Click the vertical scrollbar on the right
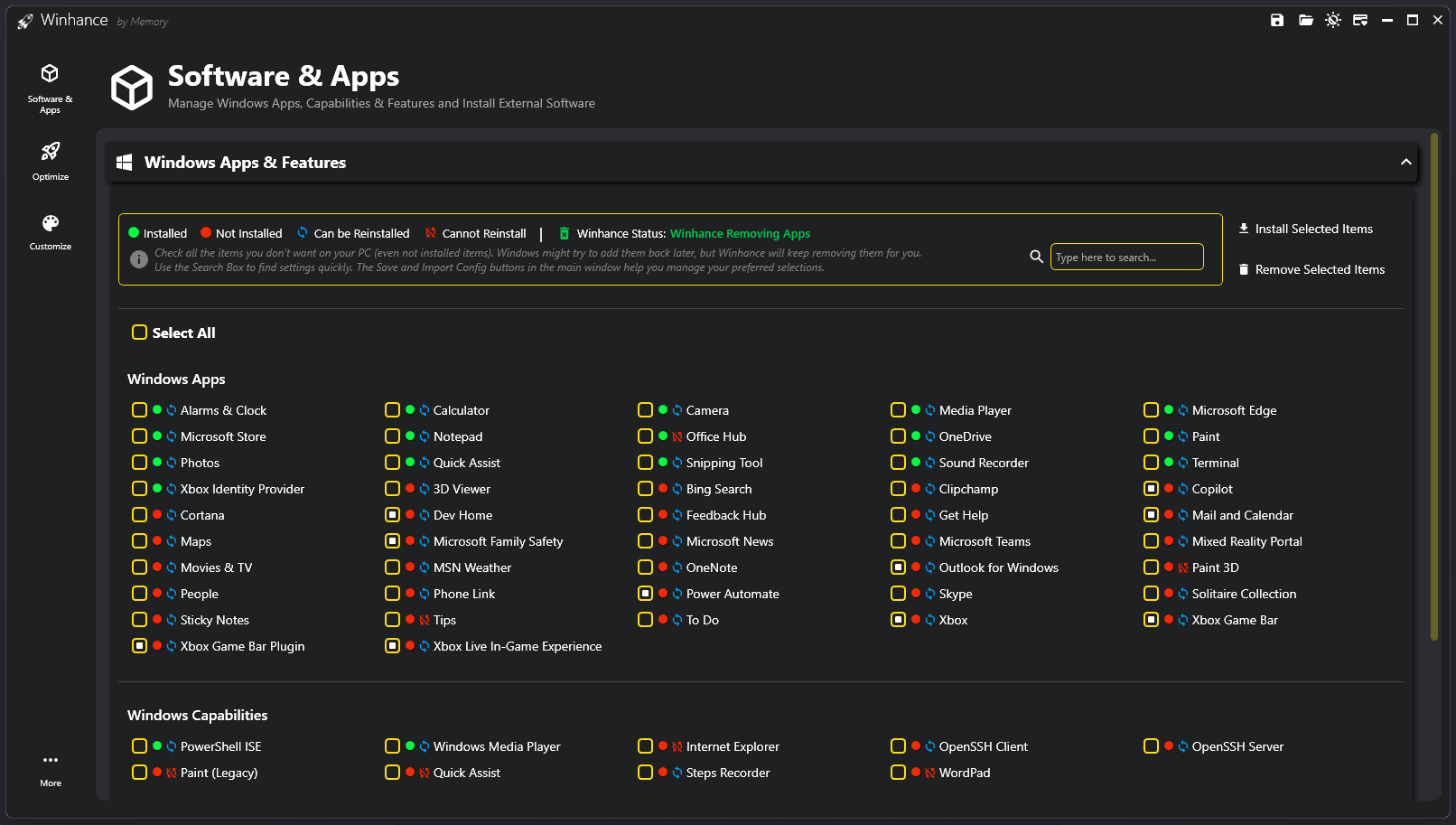Viewport: 1456px width, 825px height. 1433,387
